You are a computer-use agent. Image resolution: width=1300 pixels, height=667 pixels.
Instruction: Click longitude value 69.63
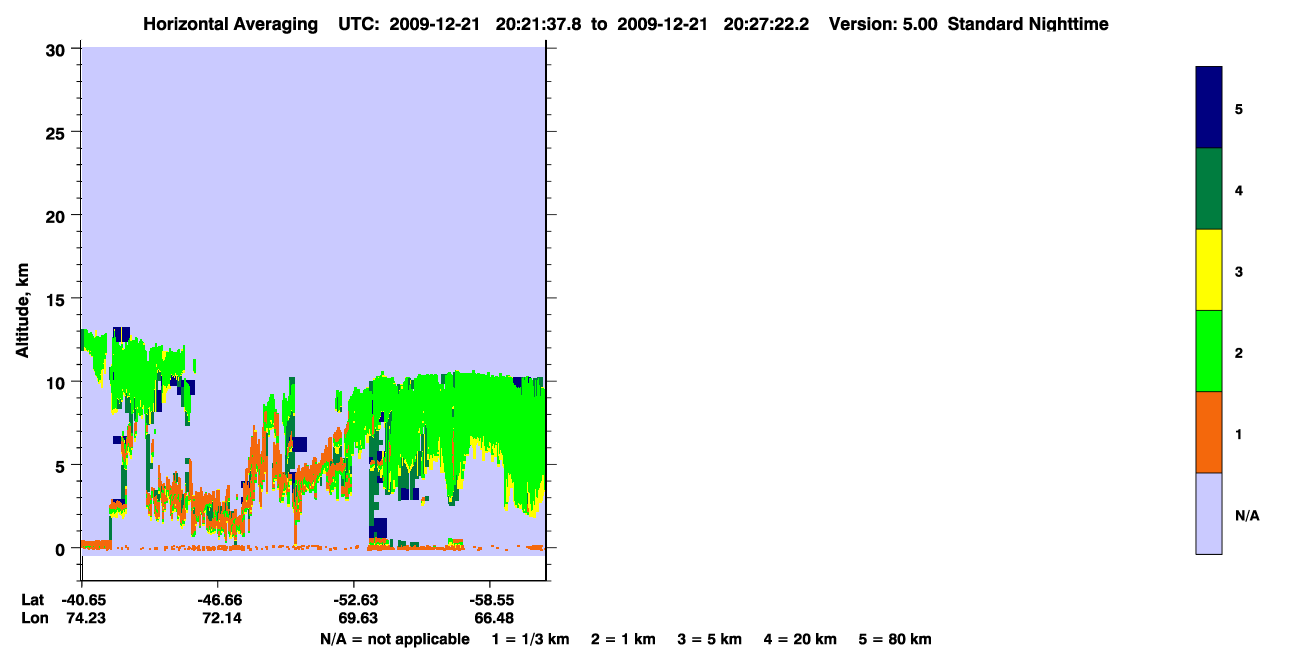coord(356,618)
